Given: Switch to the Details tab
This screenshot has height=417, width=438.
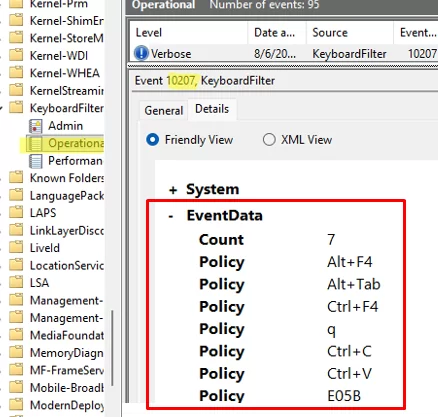Looking at the screenshot, I should (212, 109).
